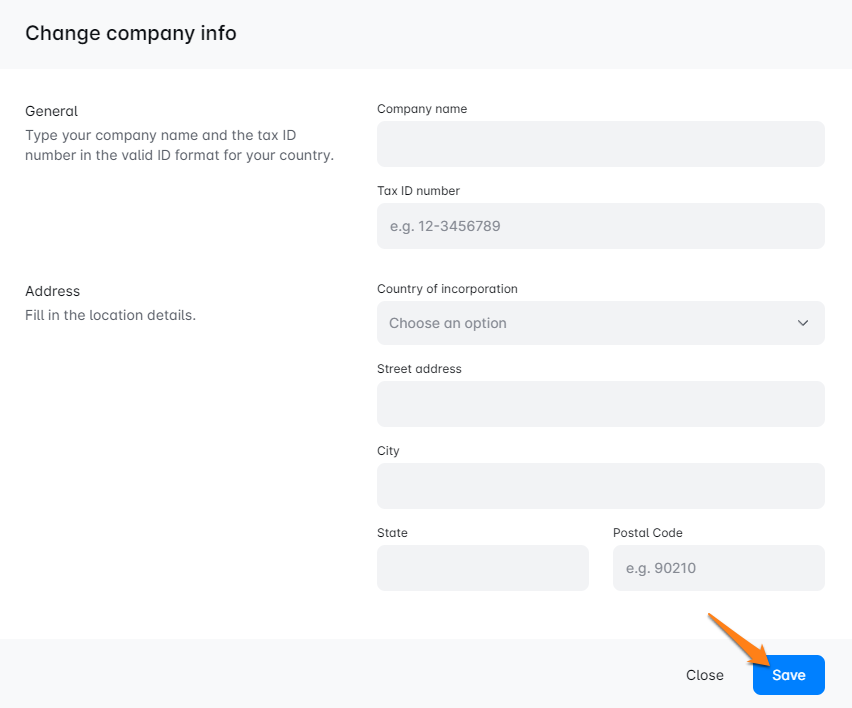Select the General section heading

tap(51, 111)
